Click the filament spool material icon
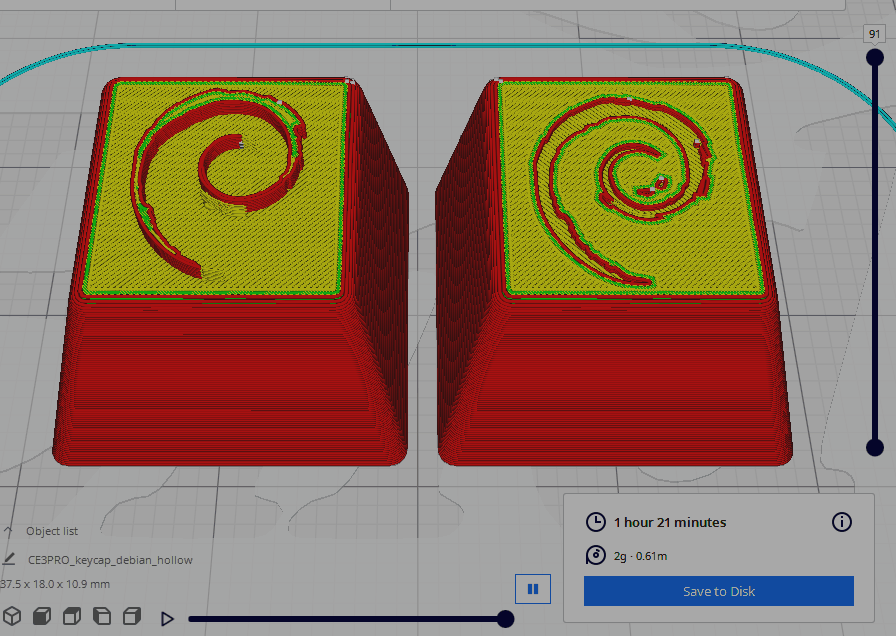Screen dimensions: 896x636 tap(595, 555)
